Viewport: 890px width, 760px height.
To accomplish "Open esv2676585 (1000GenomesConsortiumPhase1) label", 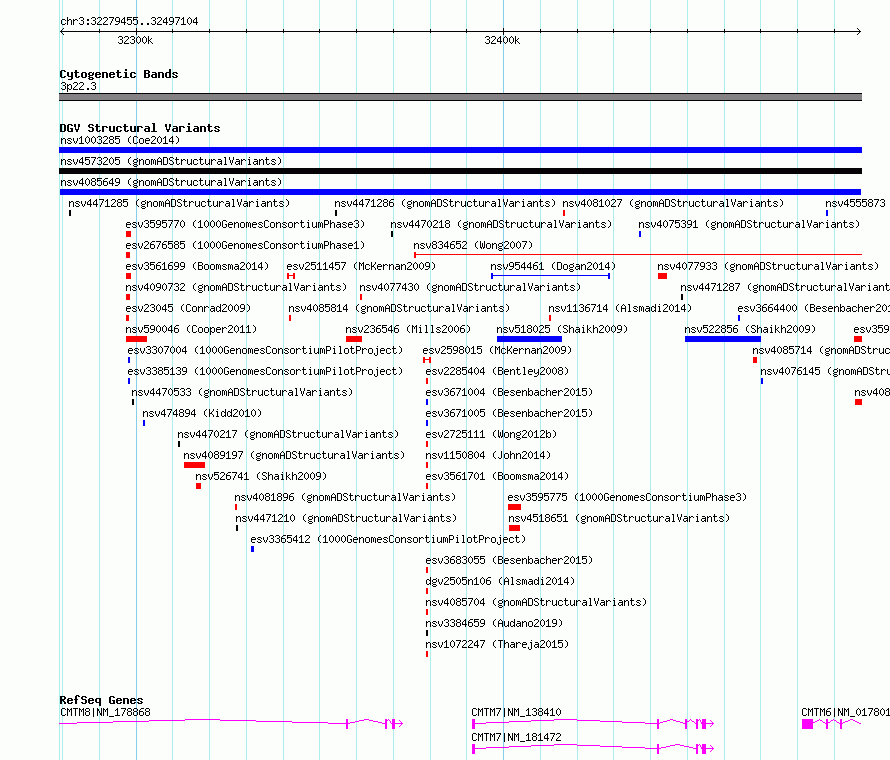I will pos(245,245).
